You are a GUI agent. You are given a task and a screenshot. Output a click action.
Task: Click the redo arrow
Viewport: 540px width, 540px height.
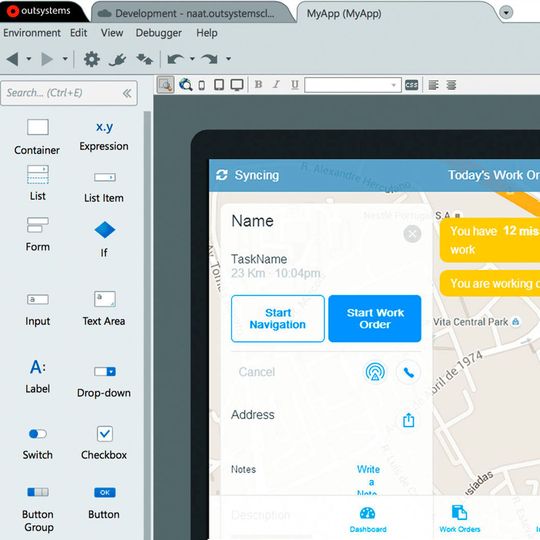210,59
